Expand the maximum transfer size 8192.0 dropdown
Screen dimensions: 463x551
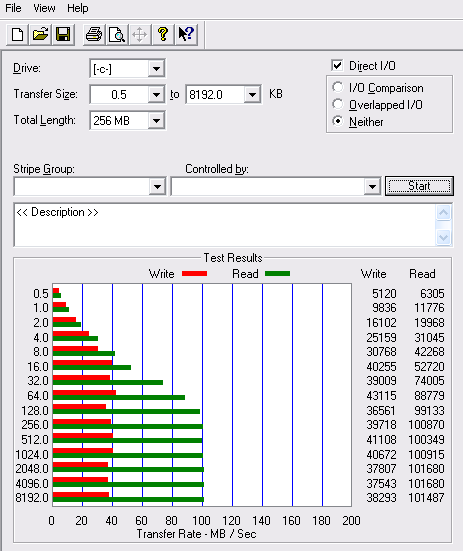pyautogui.click(x=252, y=95)
